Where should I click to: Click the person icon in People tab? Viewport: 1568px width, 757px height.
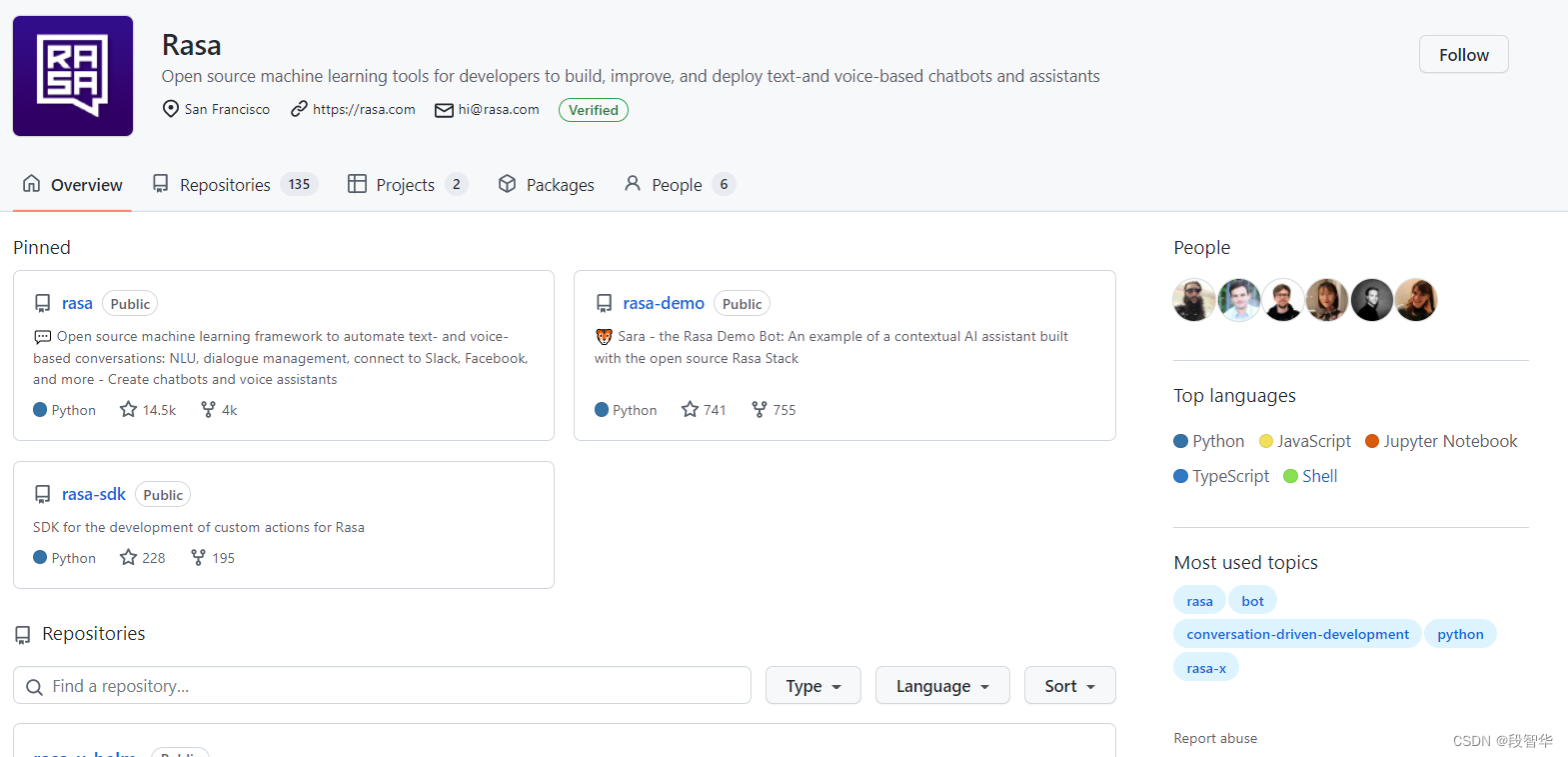click(x=633, y=184)
